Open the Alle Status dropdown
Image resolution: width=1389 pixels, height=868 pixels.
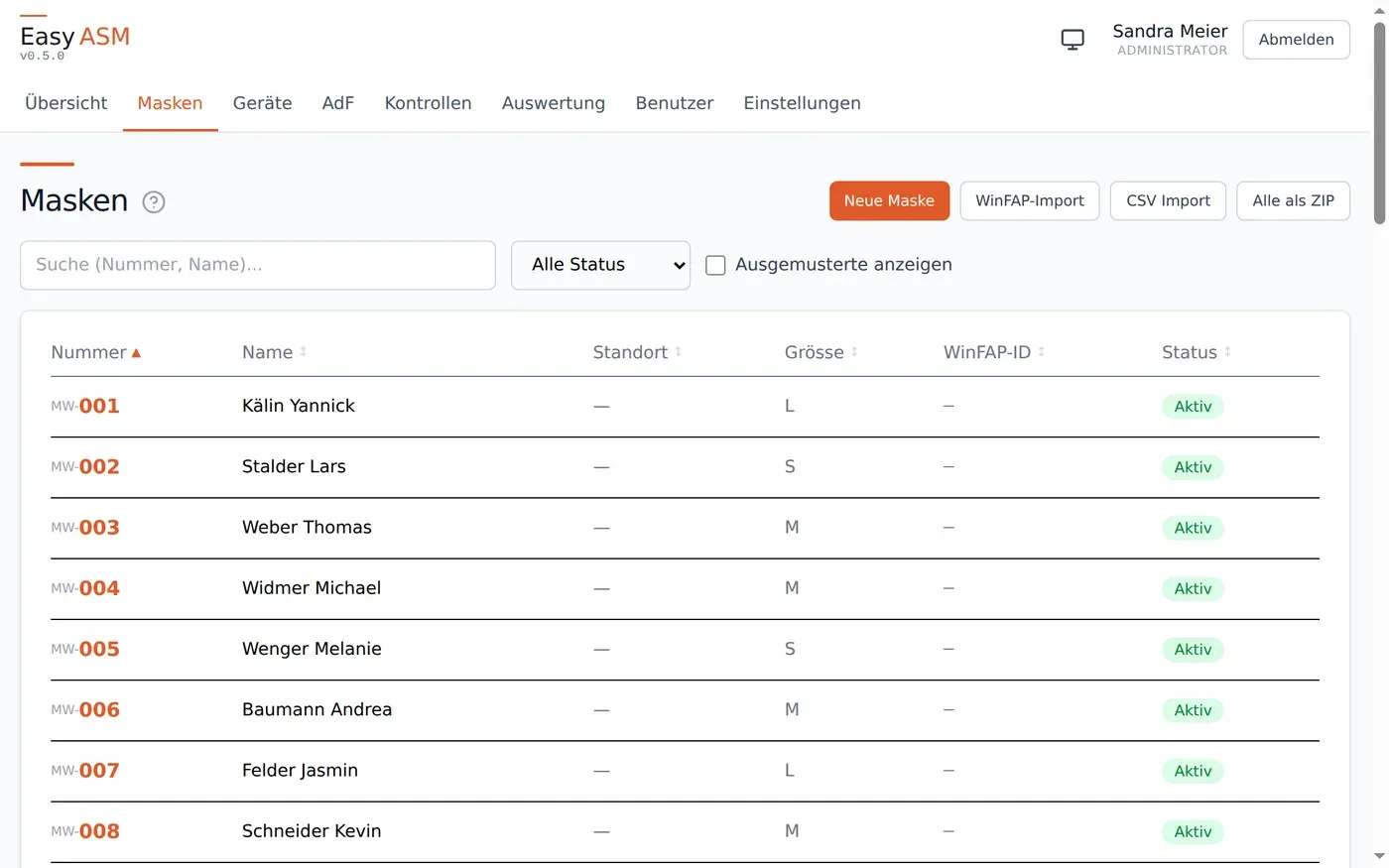600,265
